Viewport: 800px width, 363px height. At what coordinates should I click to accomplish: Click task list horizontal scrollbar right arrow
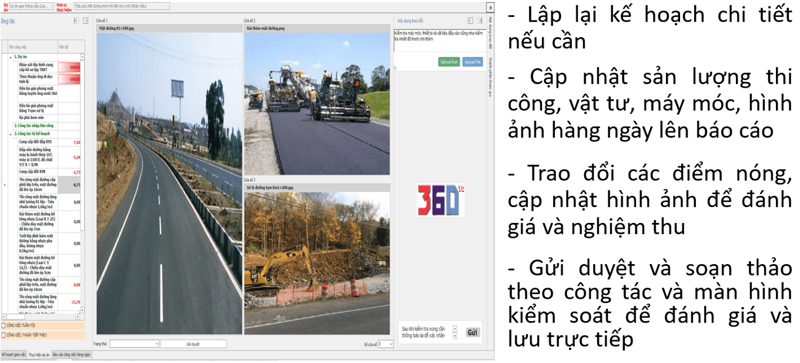pyautogui.click(x=78, y=316)
